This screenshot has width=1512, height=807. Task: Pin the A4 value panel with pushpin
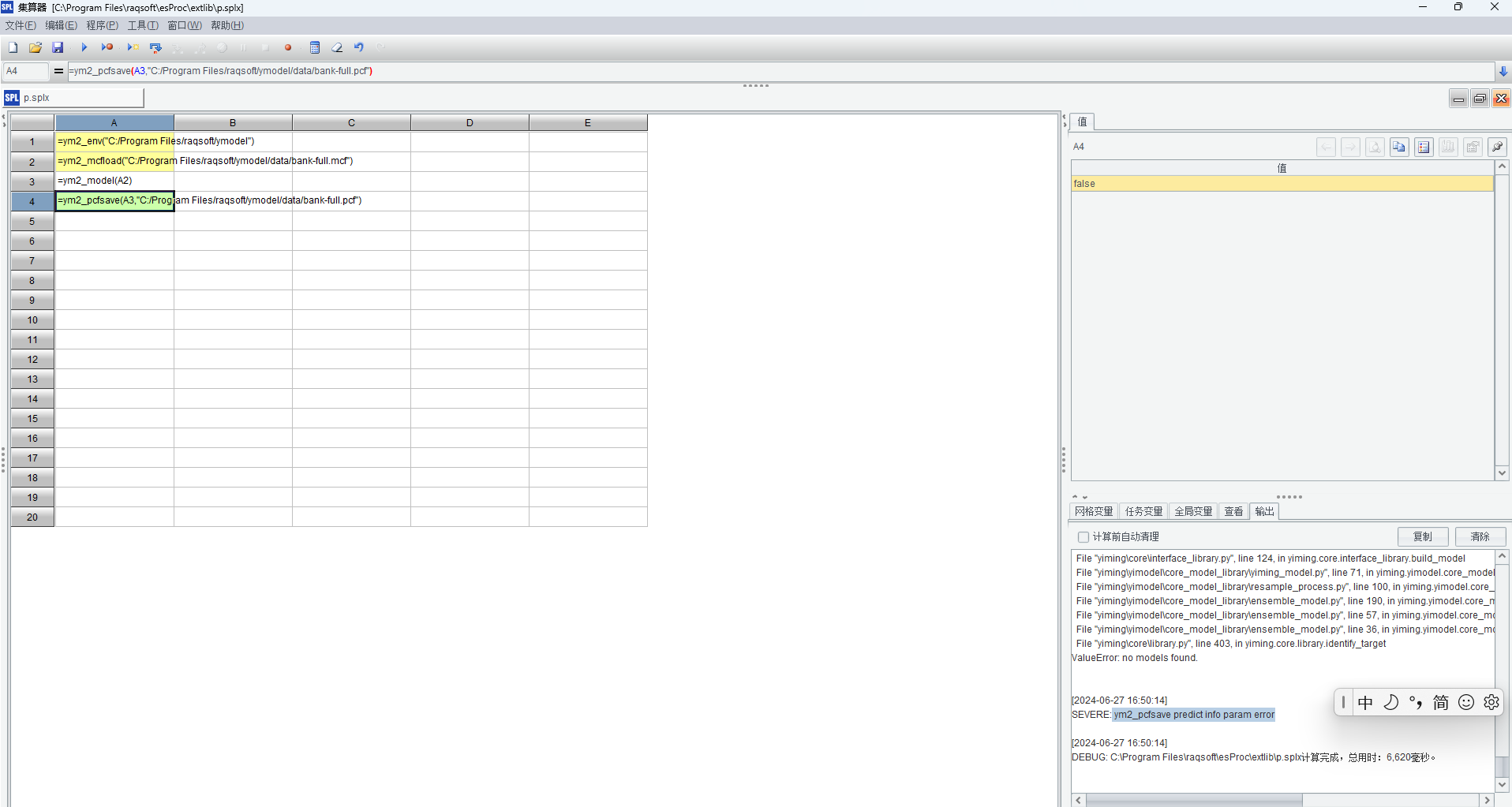(x=1497, y=147)
